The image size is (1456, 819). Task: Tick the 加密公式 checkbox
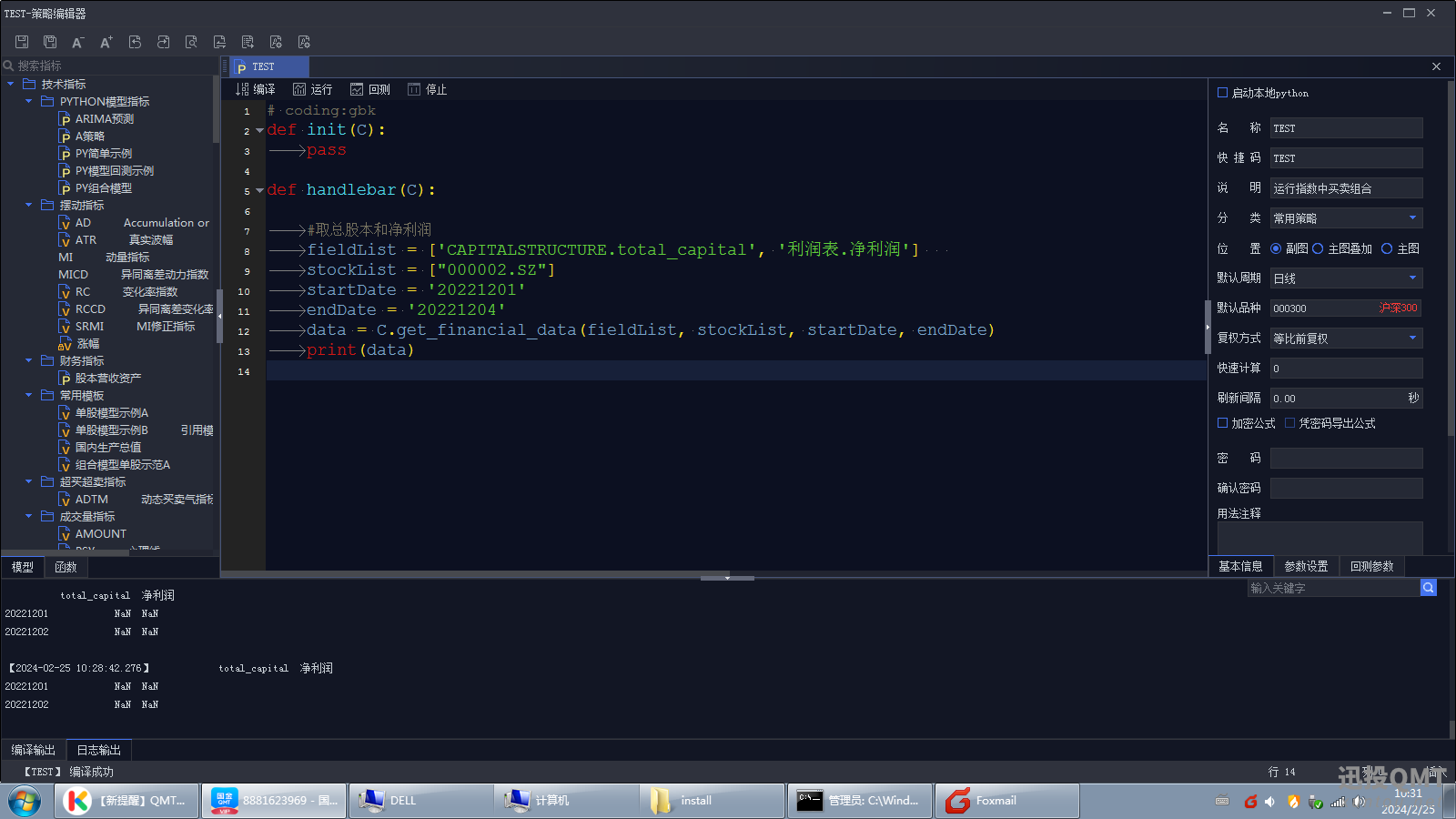(x=1223, y=423)
